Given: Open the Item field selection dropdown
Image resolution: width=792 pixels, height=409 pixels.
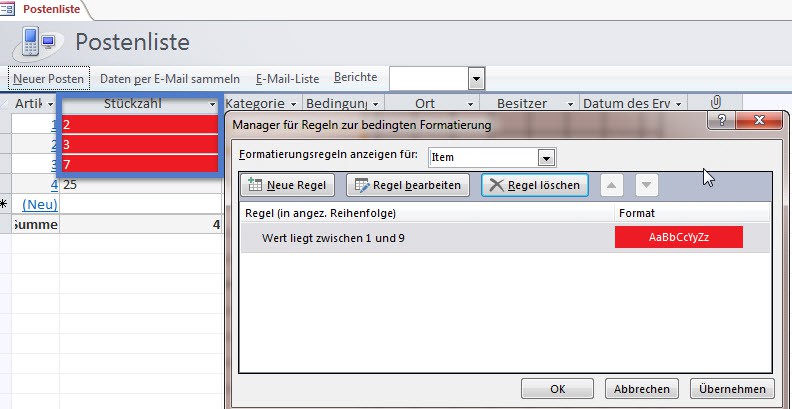Looking at the screenshot, I should coord(545,158).
